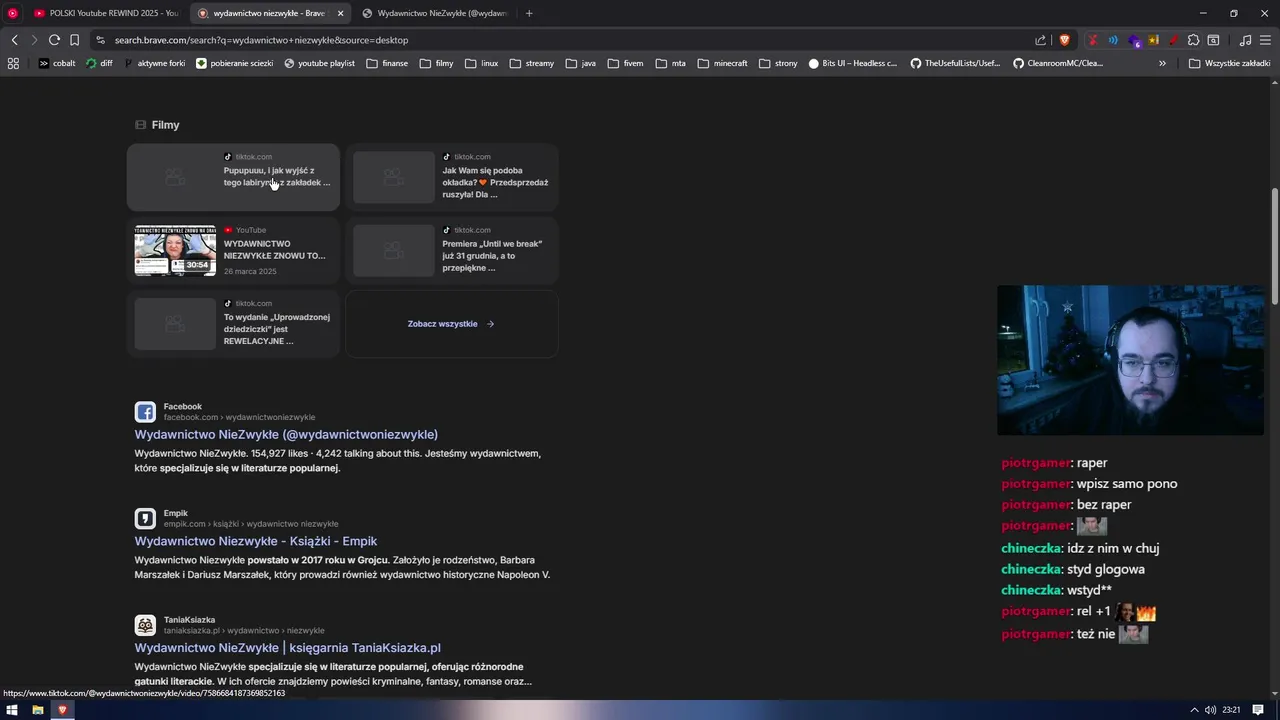Open the youtube playlist bookmark
Viewport: 1280px width, 720px height.
point(319,63)
